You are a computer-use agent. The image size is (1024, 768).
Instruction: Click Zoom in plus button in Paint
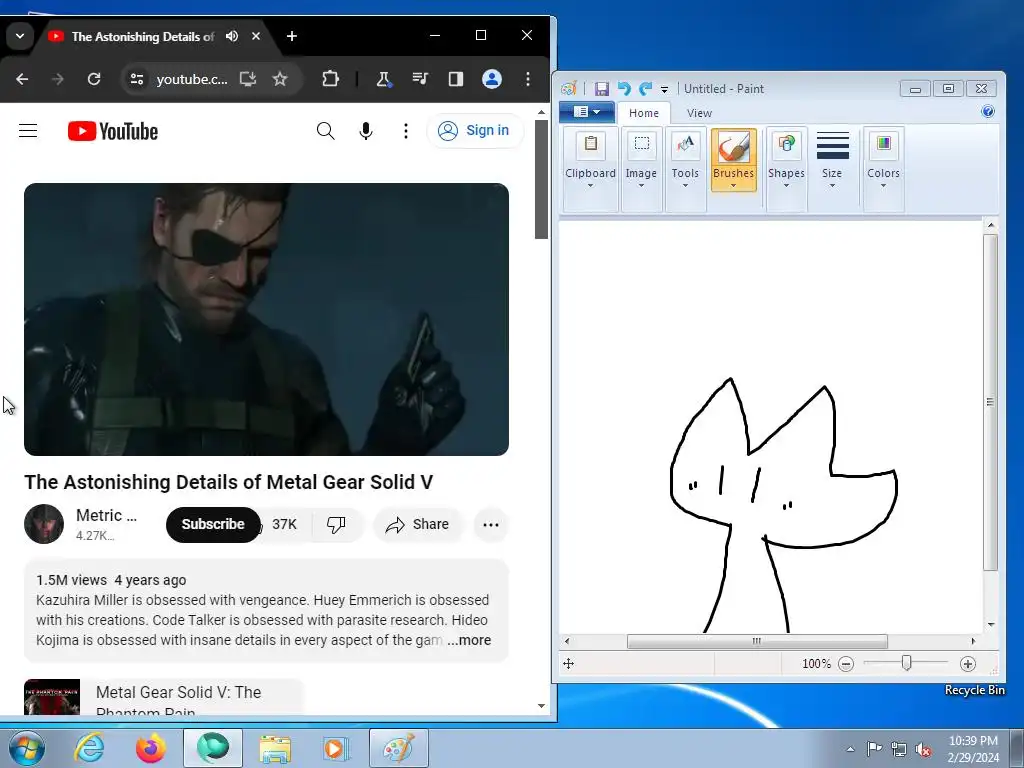pyautogui.click(x=967, y=664)
